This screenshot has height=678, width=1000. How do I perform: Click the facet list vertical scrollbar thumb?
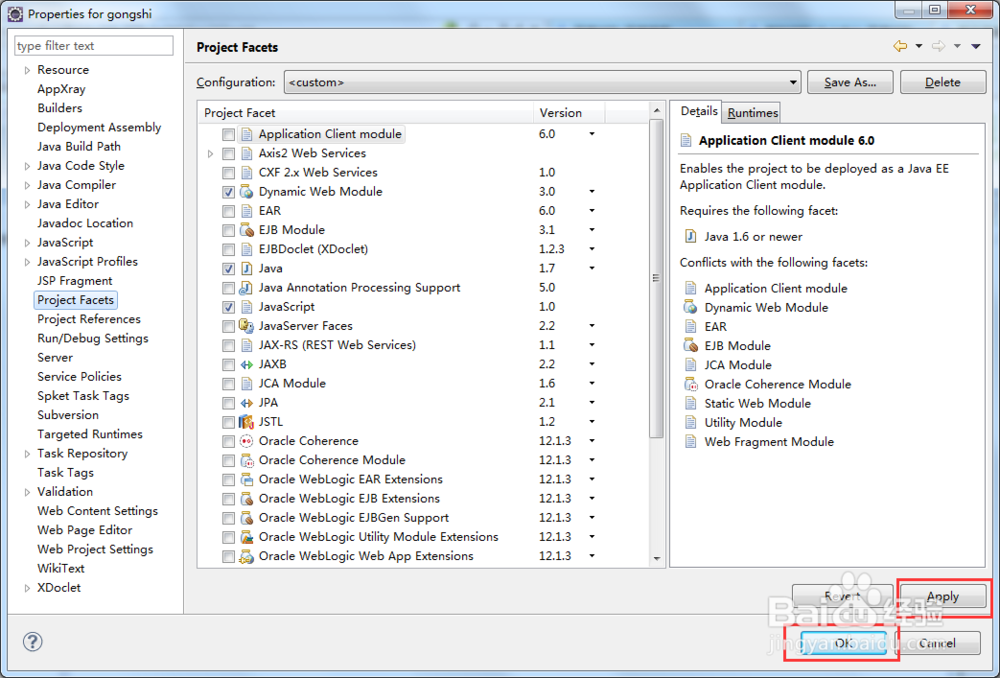[x=656, y=278]
